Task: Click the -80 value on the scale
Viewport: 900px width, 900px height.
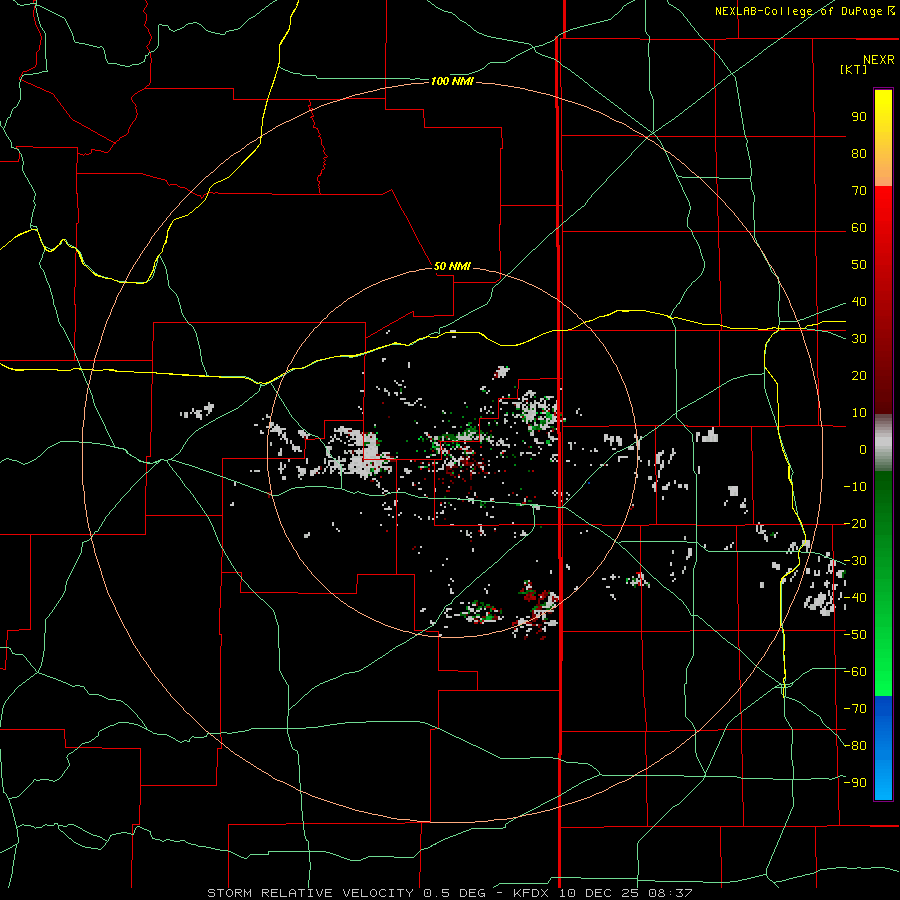Action: pyautogui.click(x=855, y=746)
